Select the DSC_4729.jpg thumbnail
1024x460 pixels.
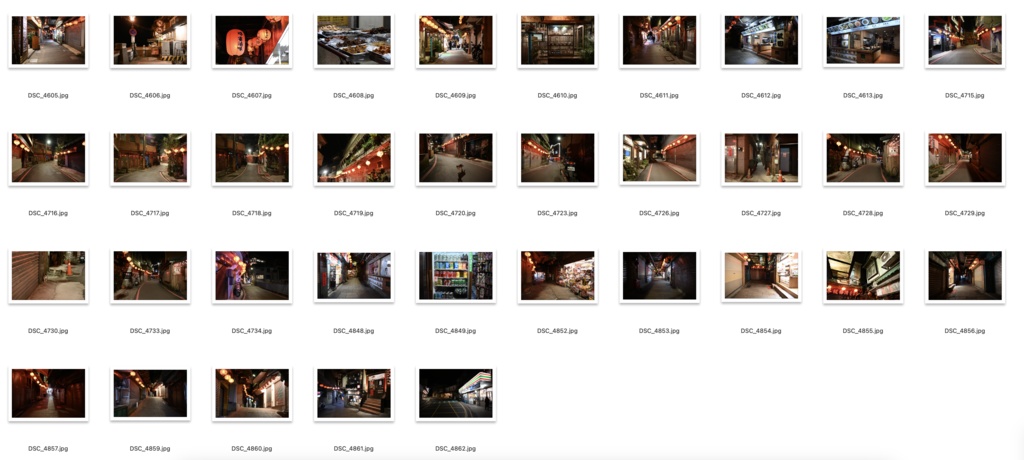(x=965, y=158)
